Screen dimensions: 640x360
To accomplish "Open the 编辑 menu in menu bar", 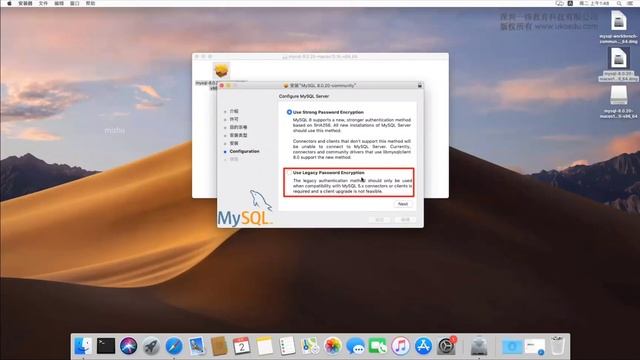I will 59,3.
